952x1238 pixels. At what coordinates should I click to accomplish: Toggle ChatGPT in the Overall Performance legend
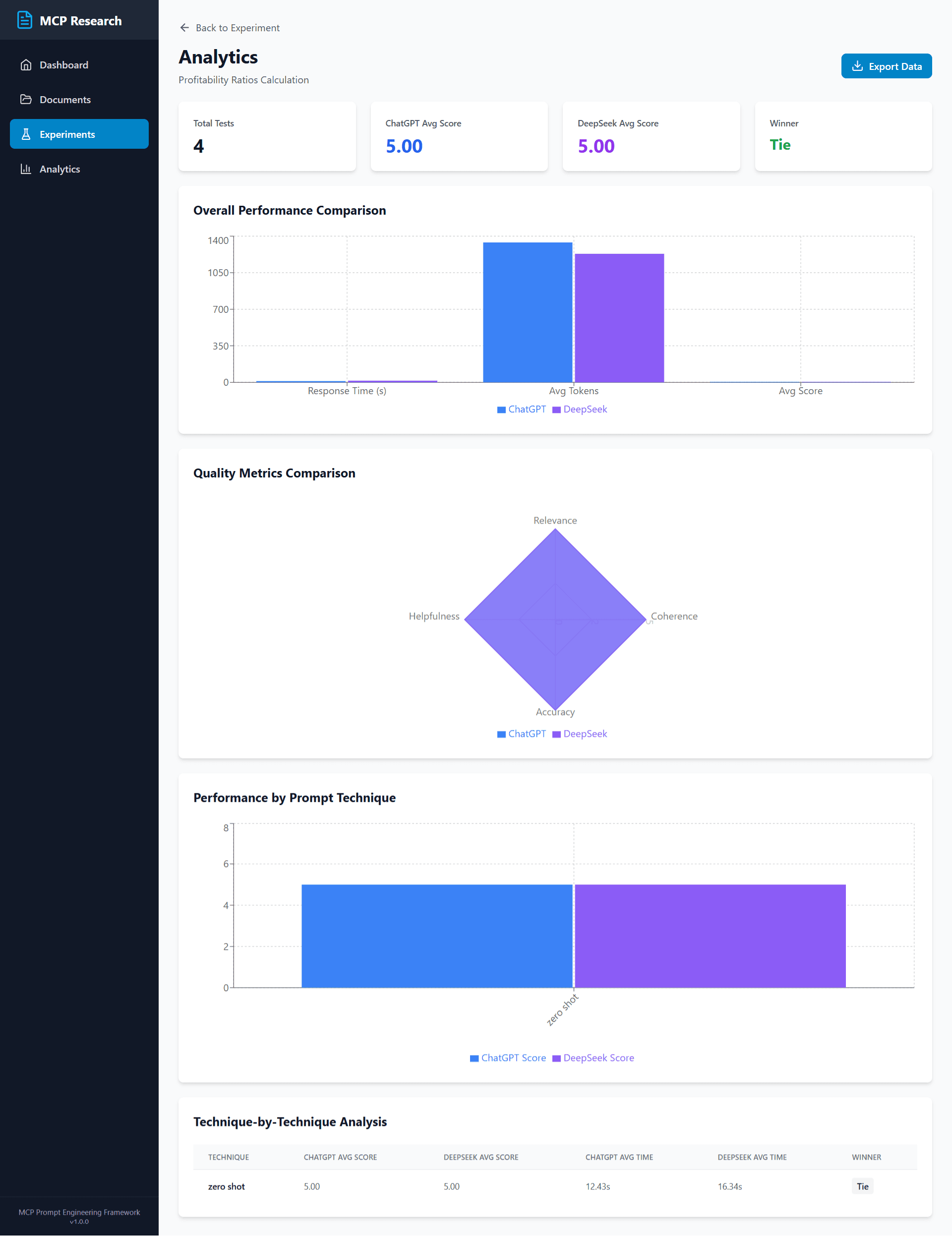(521, 409)
